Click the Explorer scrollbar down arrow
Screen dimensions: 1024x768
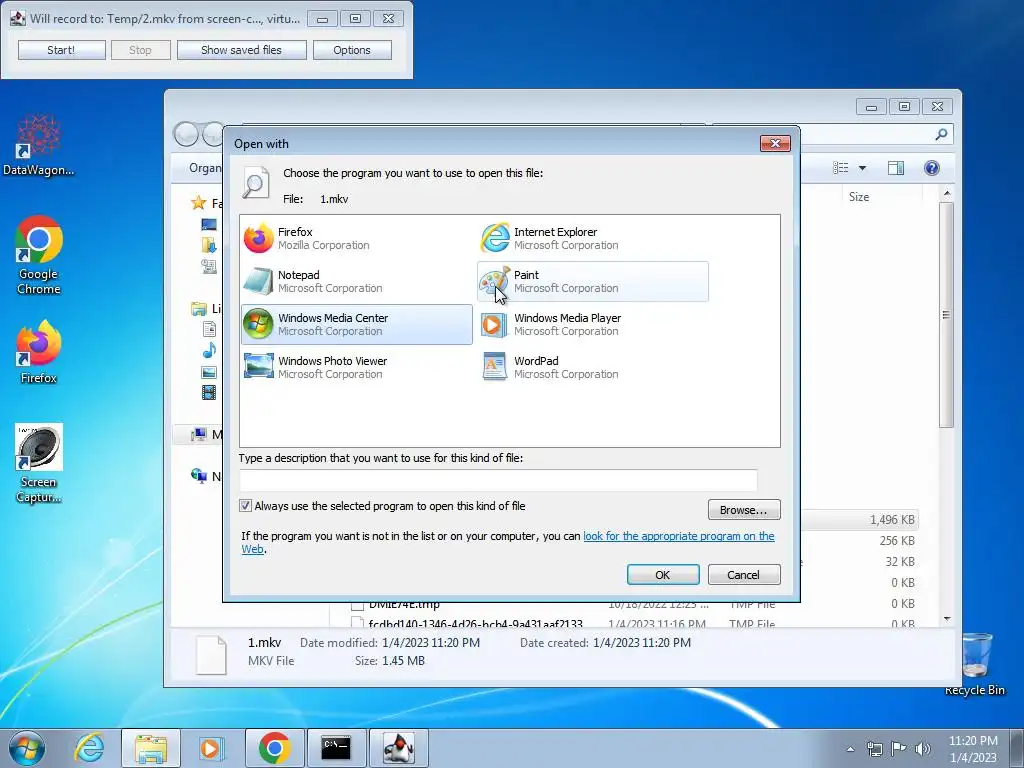[947, 618]
